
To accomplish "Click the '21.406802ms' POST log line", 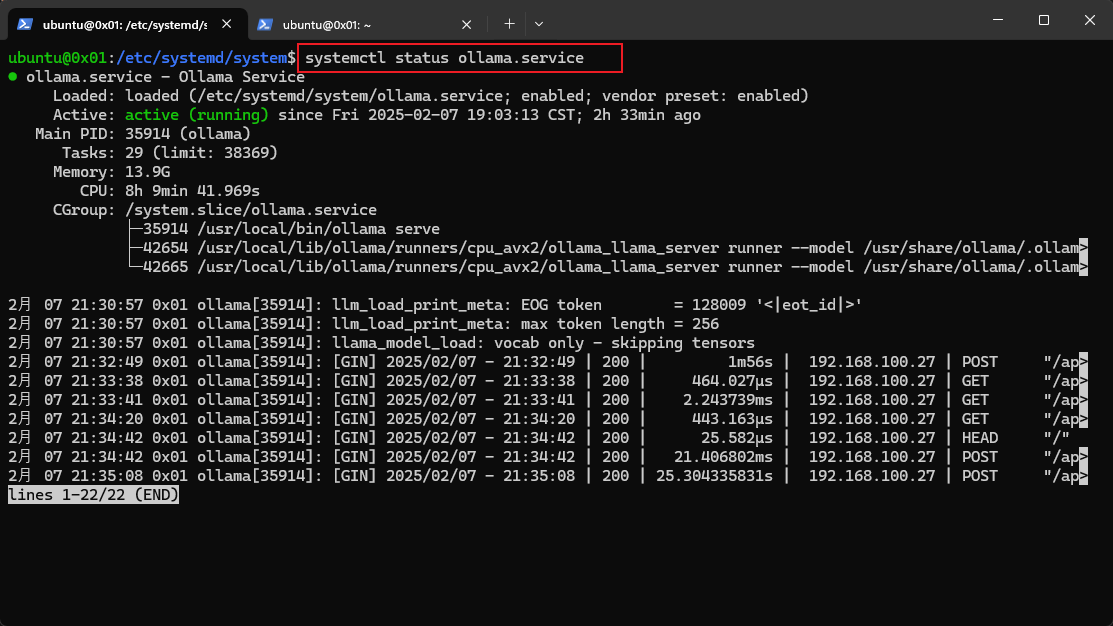I will click(547, 458).
